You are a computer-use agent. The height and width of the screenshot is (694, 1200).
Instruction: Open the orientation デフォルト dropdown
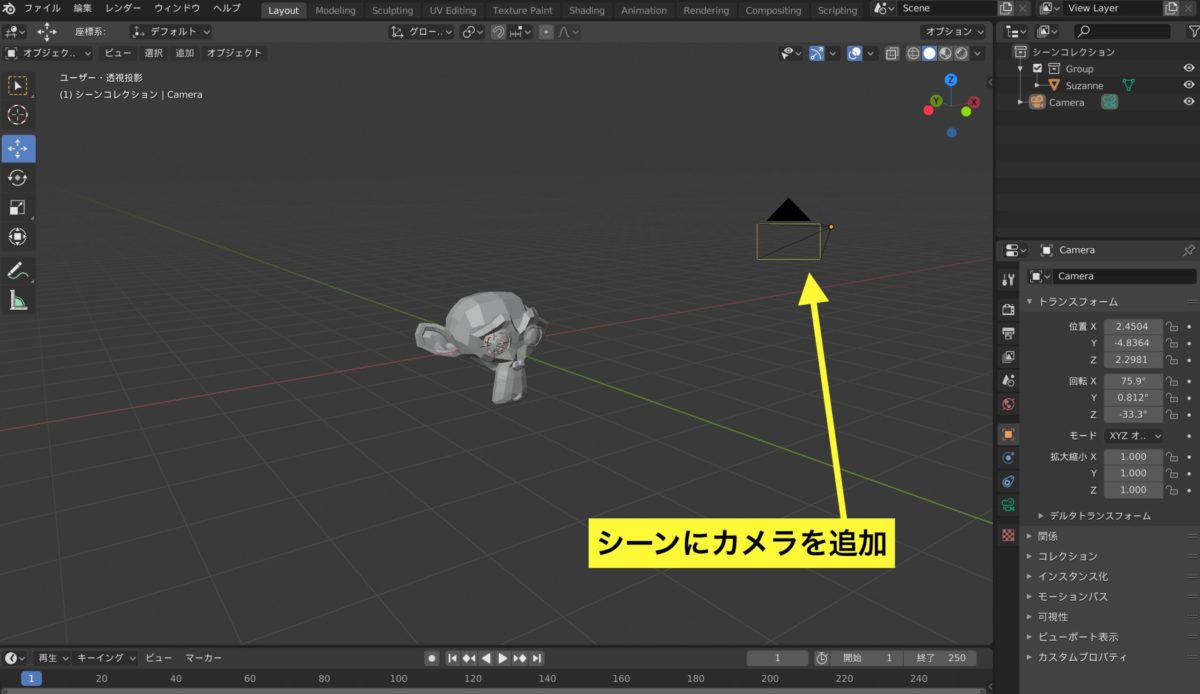pos(171,32)
